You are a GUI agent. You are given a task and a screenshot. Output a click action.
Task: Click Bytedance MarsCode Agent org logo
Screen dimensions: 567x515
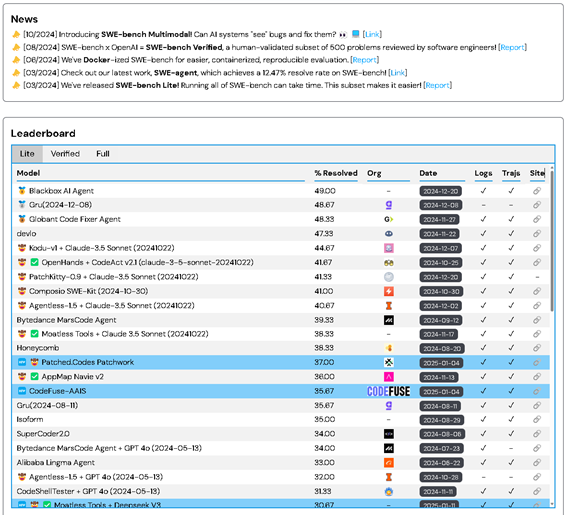coord(389,320)
